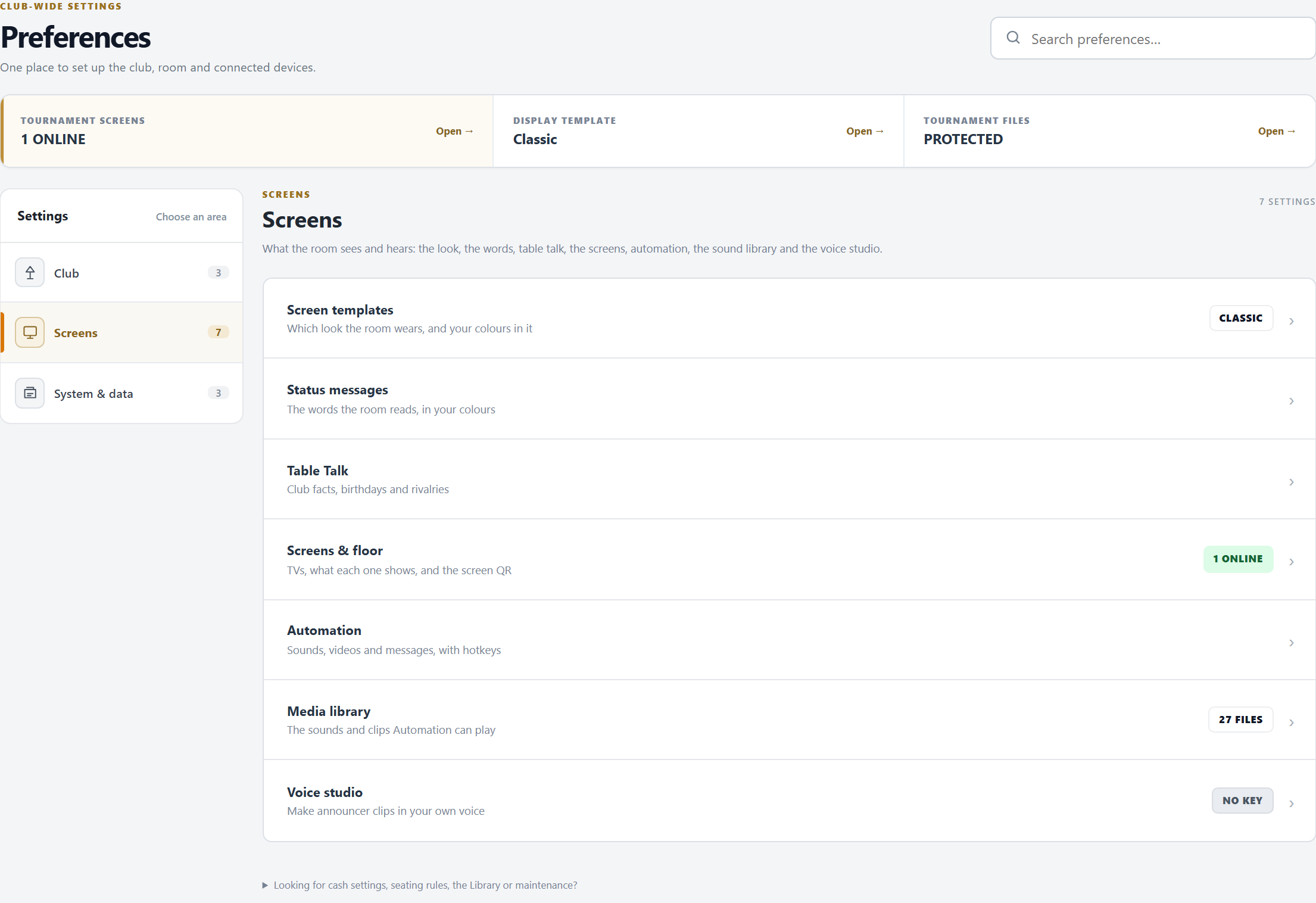Click the search magnifier icon

click(1013, 38)
